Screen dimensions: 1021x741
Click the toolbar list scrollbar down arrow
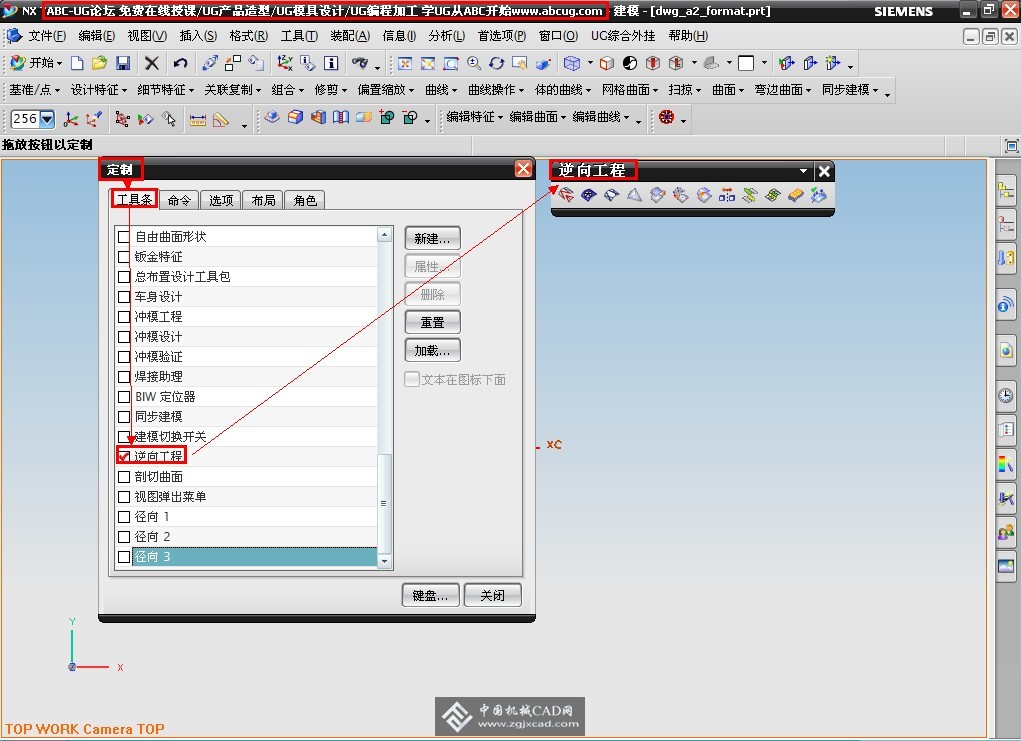pos(384,561)
